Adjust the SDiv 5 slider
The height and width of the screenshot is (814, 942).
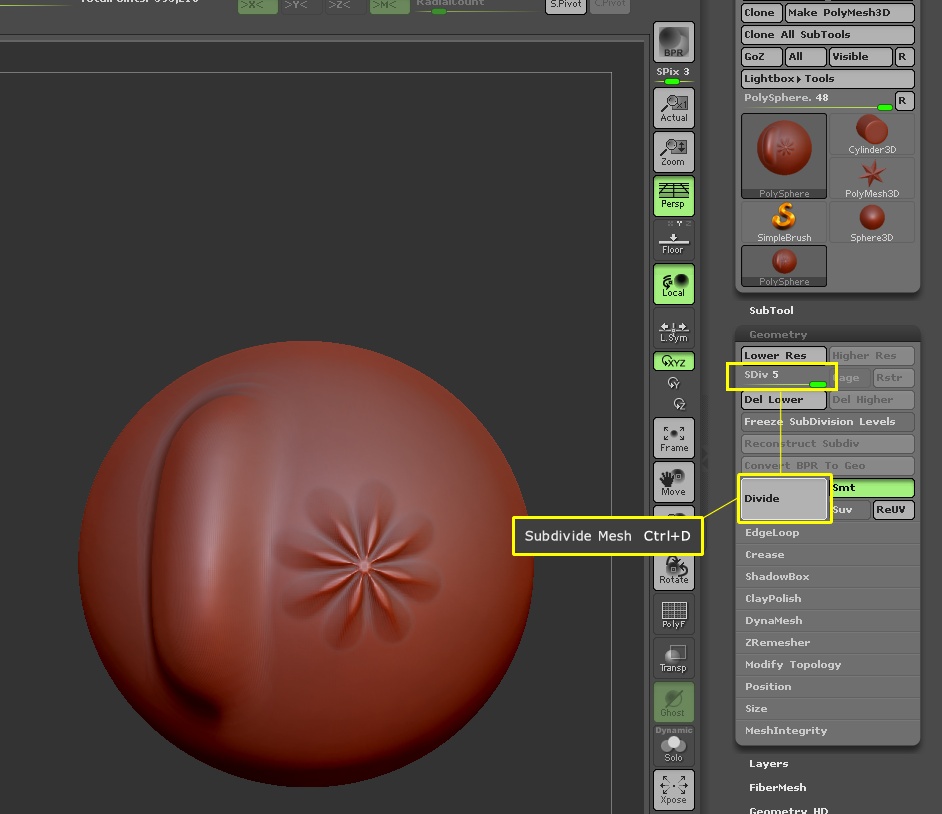coord(784,378)
